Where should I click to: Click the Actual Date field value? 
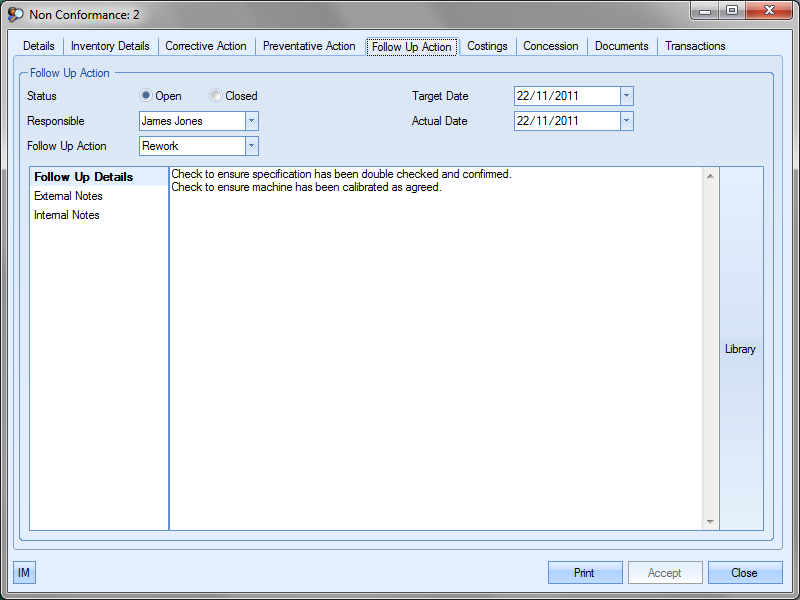567,121
